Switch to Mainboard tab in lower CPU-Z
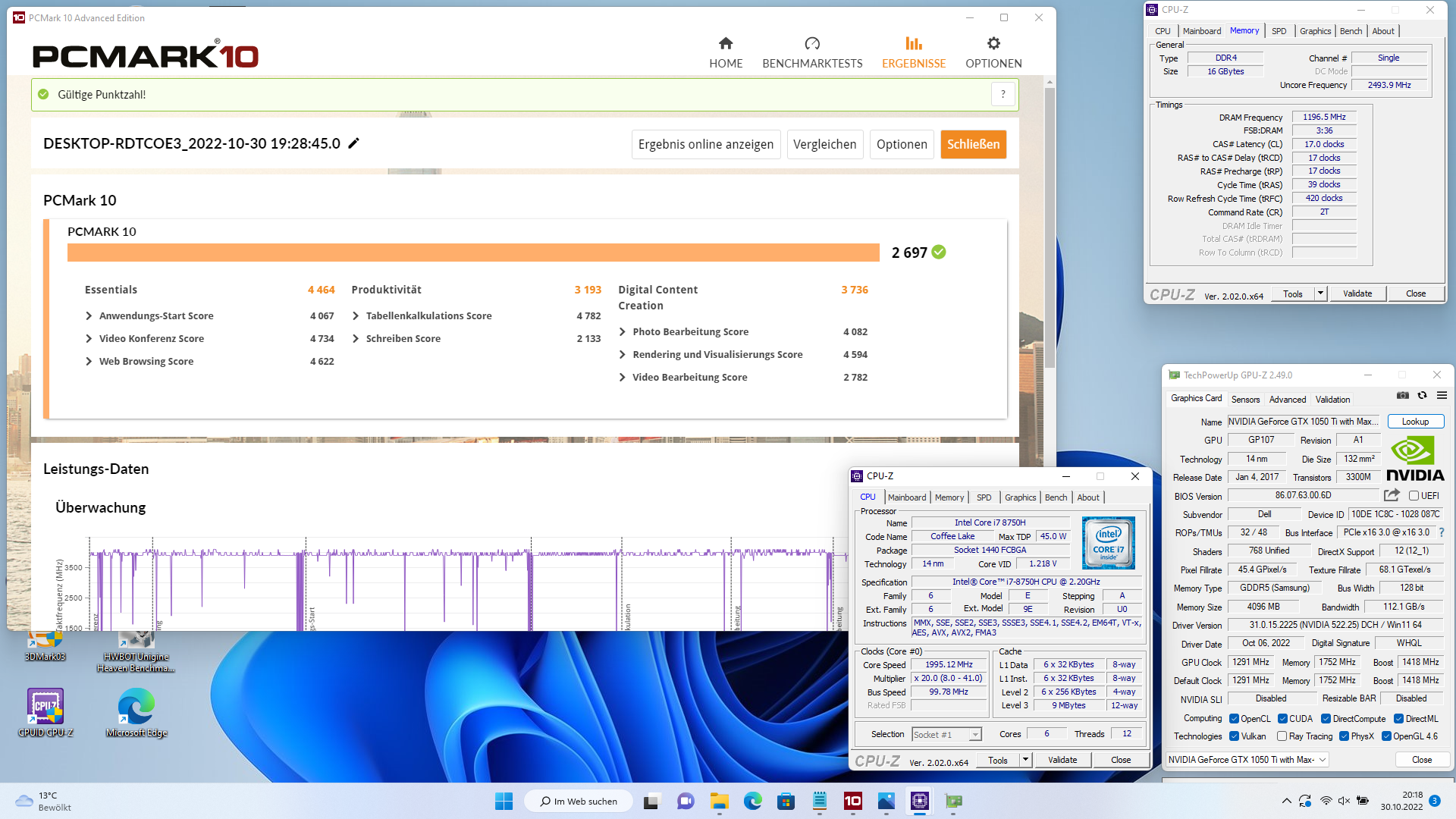The image size is (1456, 819). [x=907, y=497]
